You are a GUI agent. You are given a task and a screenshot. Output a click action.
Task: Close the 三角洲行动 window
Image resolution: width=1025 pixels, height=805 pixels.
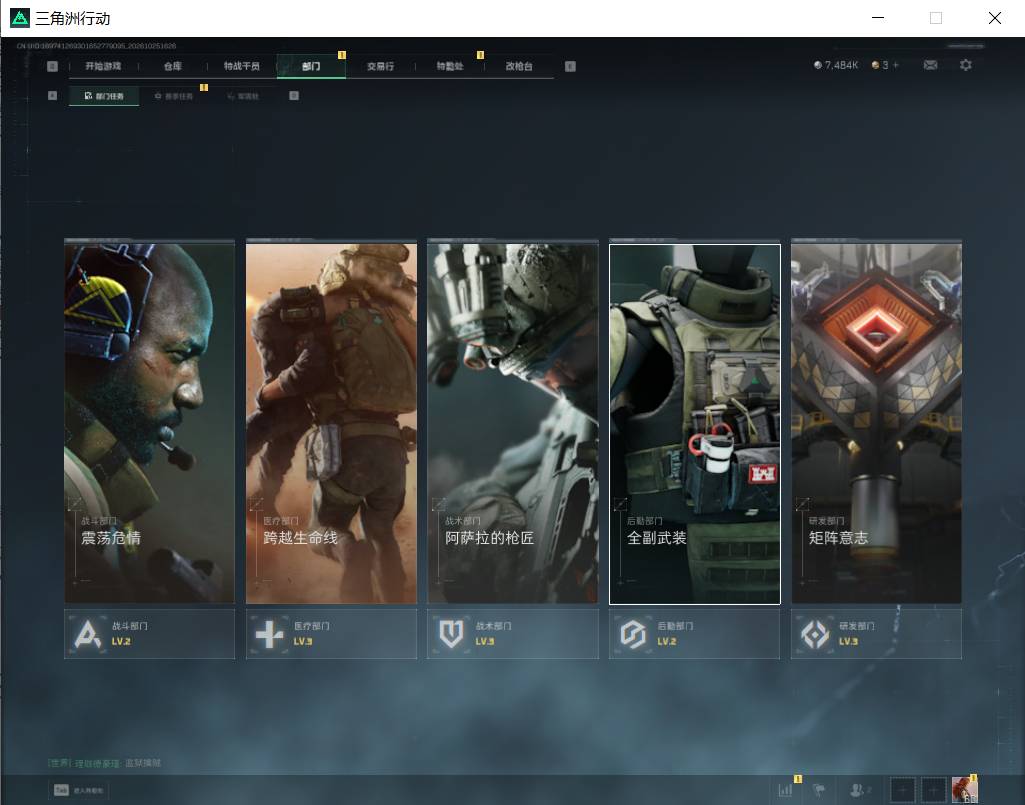coord(994,18)
